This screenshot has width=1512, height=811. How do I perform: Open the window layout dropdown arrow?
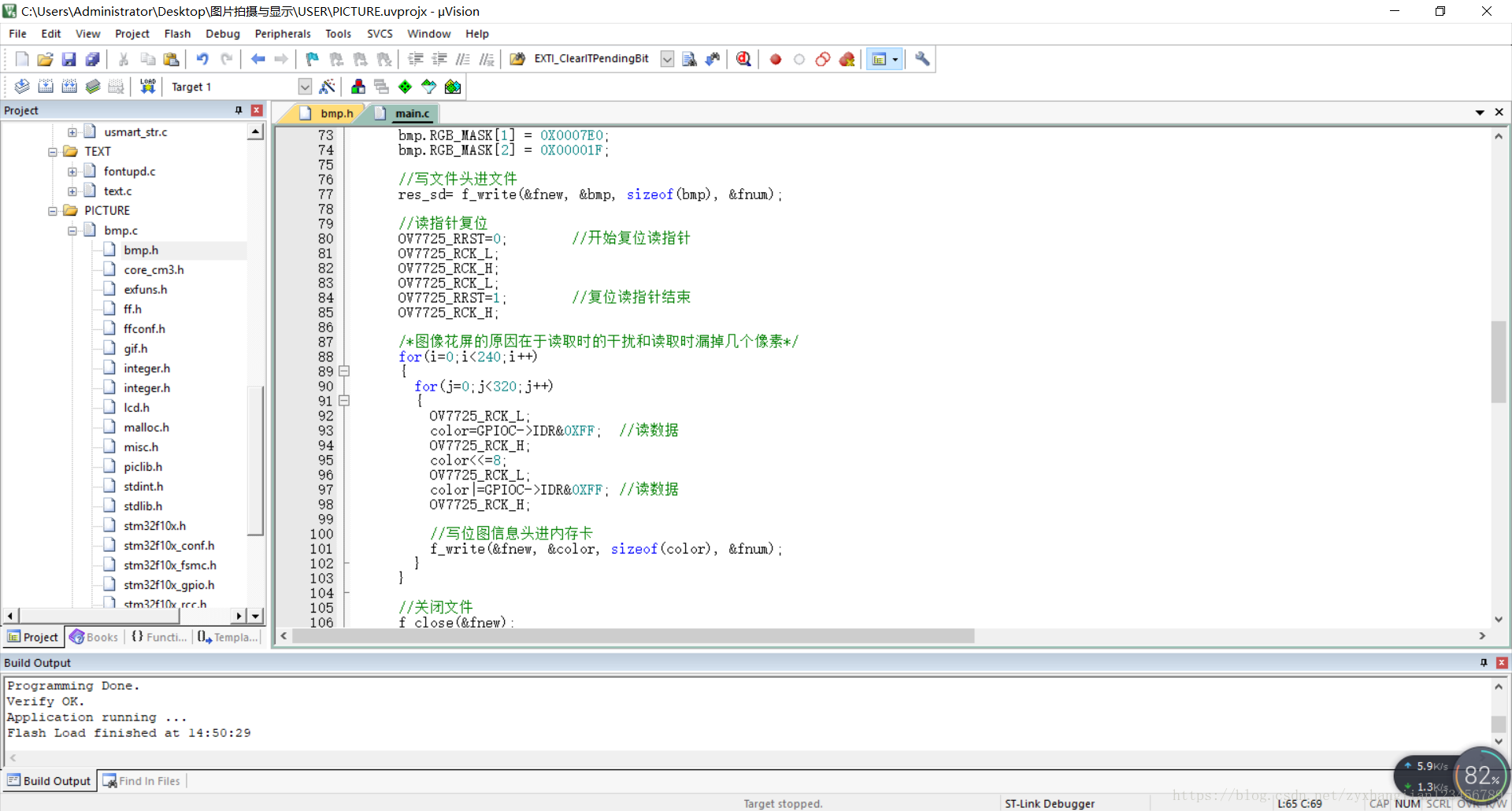pos(895,59)
